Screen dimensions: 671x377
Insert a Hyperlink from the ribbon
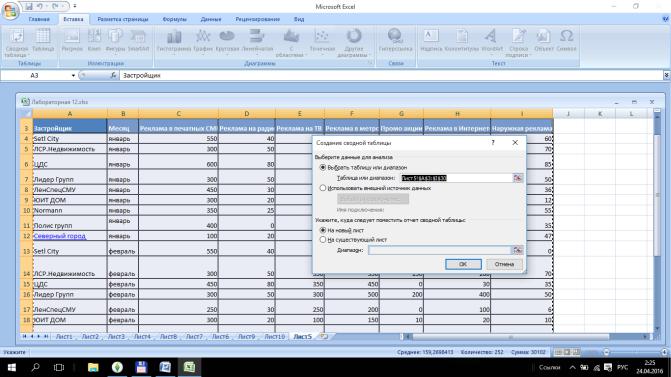tap(395, 41)
